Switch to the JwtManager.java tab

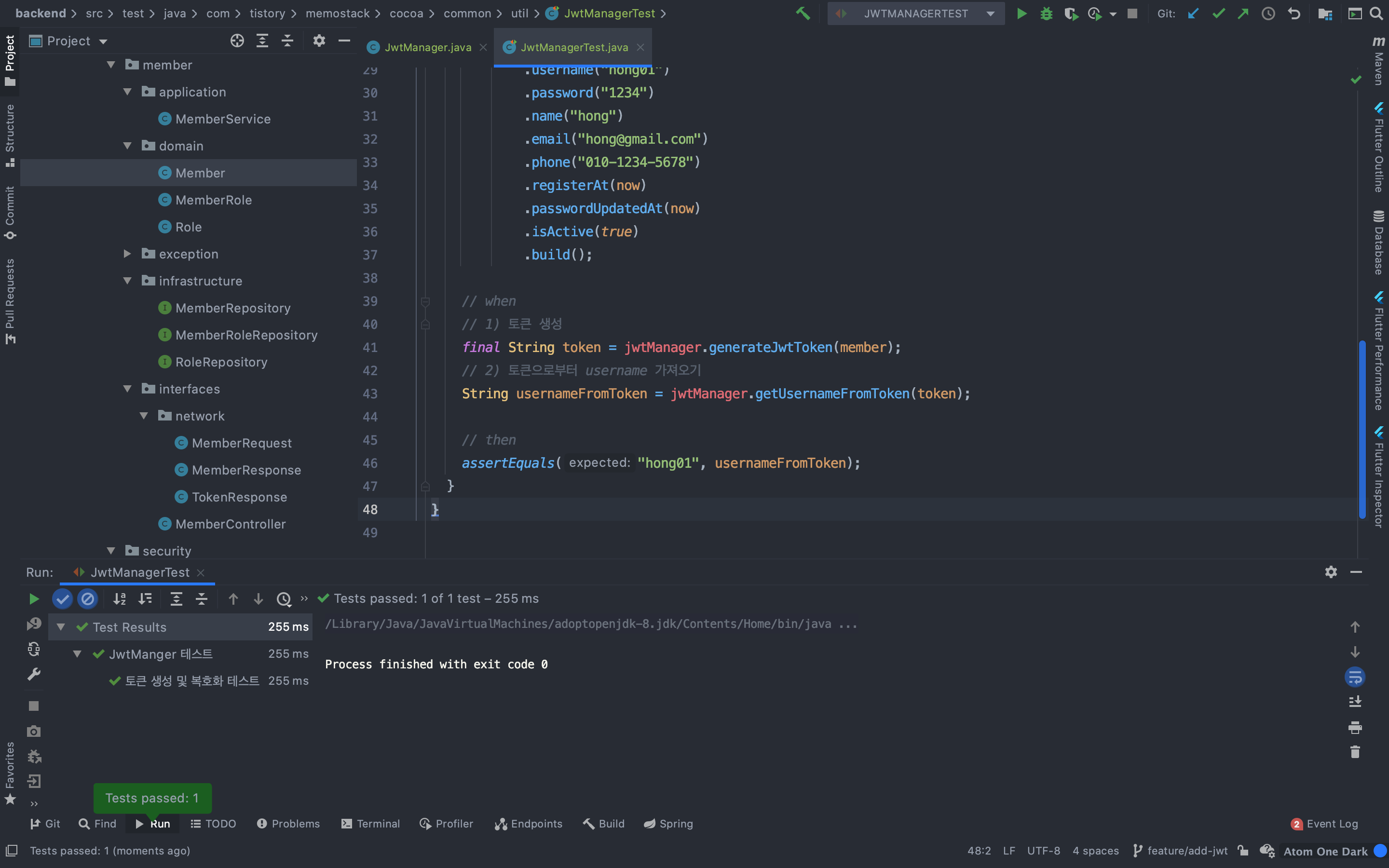(x=427, y=48)
